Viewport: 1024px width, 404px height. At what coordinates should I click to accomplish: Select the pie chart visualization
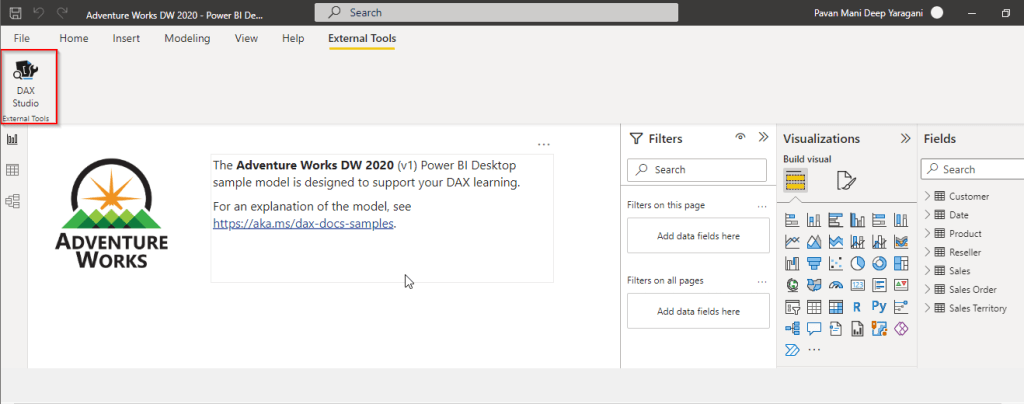point(858,263)
